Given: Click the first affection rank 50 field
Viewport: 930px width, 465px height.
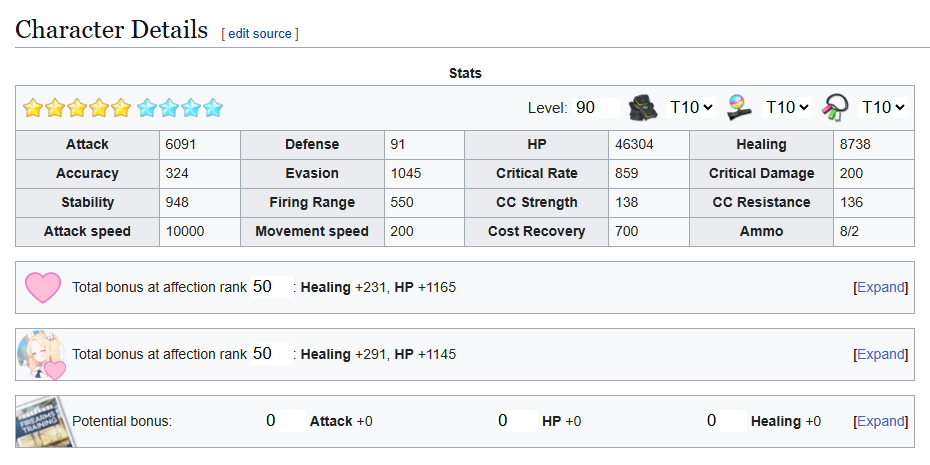Looking at the screenshot, I should point(272,287).
